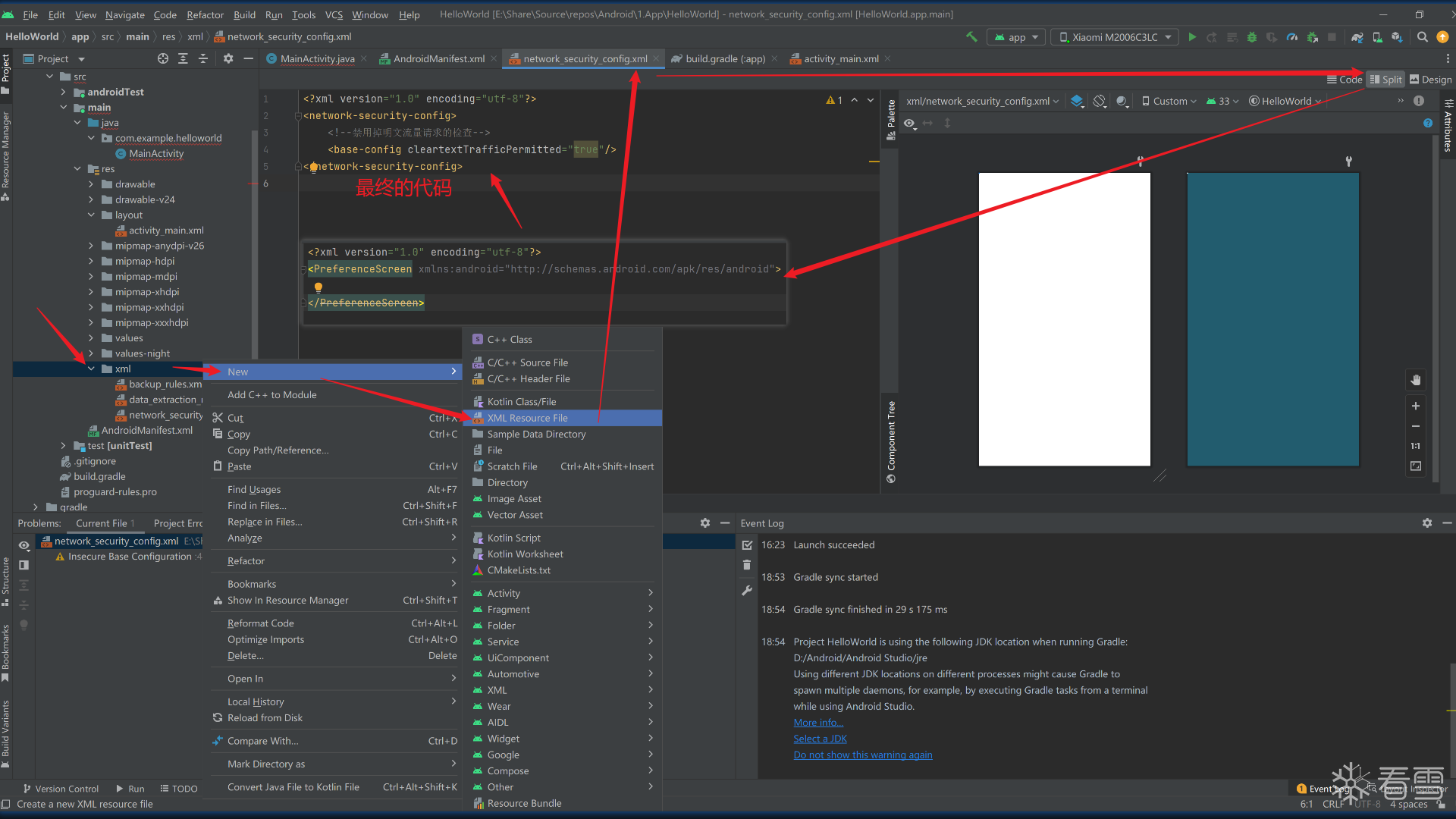Viewport: 1456px width, 819px height.
Task: Open the API 33 version dropdown
Action: pyautogui.click(x=1222, y=101)
